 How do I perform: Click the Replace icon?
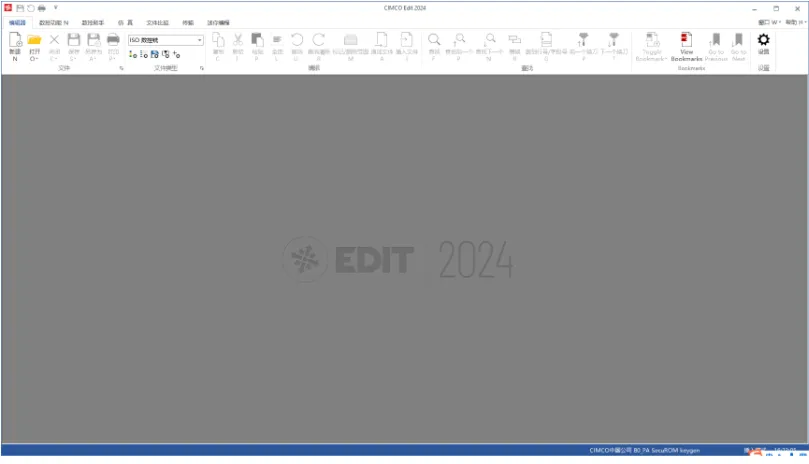[x=514, y=40]
